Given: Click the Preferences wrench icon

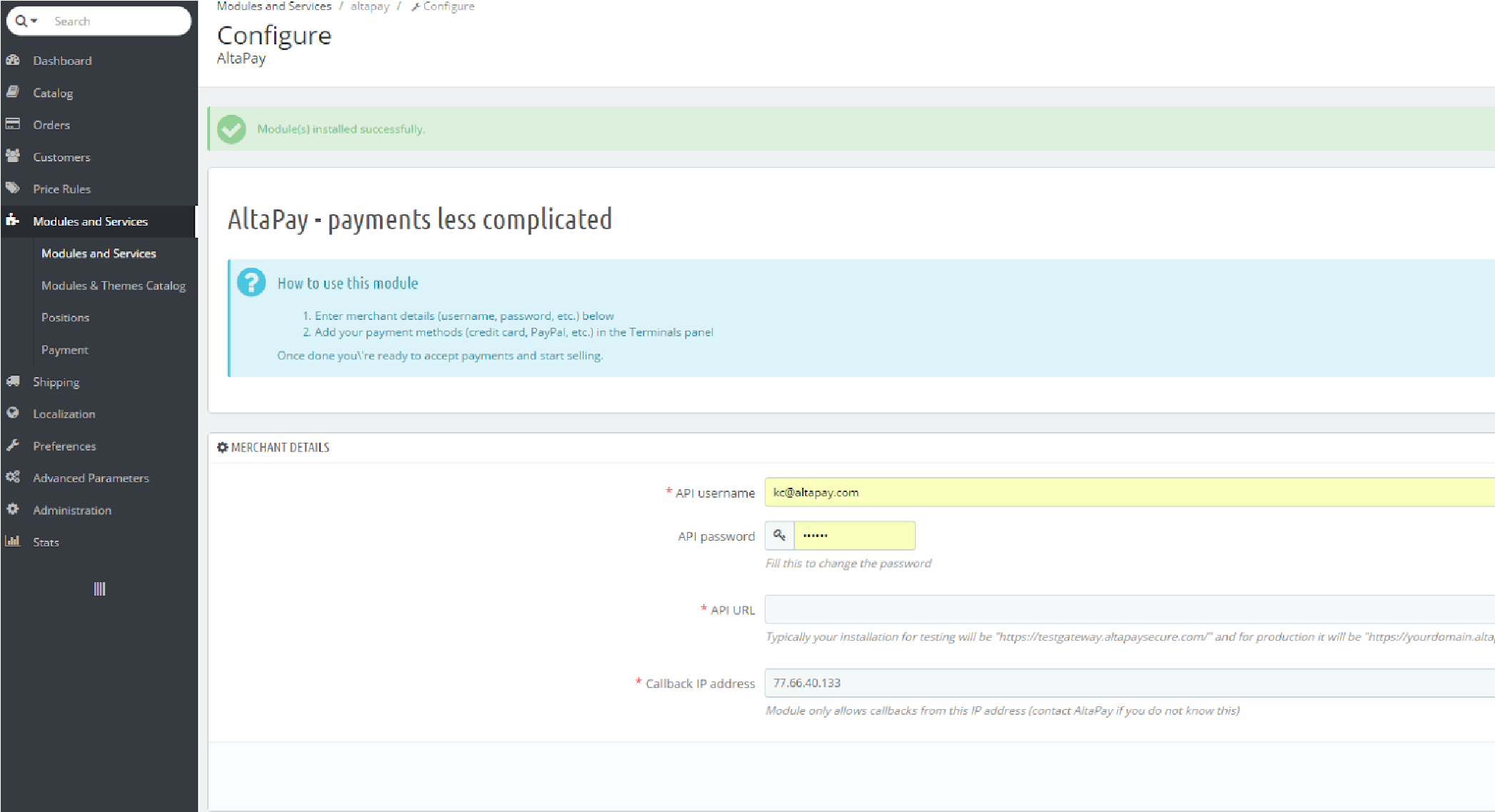Looking at the screenshot, I should point(13,445).
